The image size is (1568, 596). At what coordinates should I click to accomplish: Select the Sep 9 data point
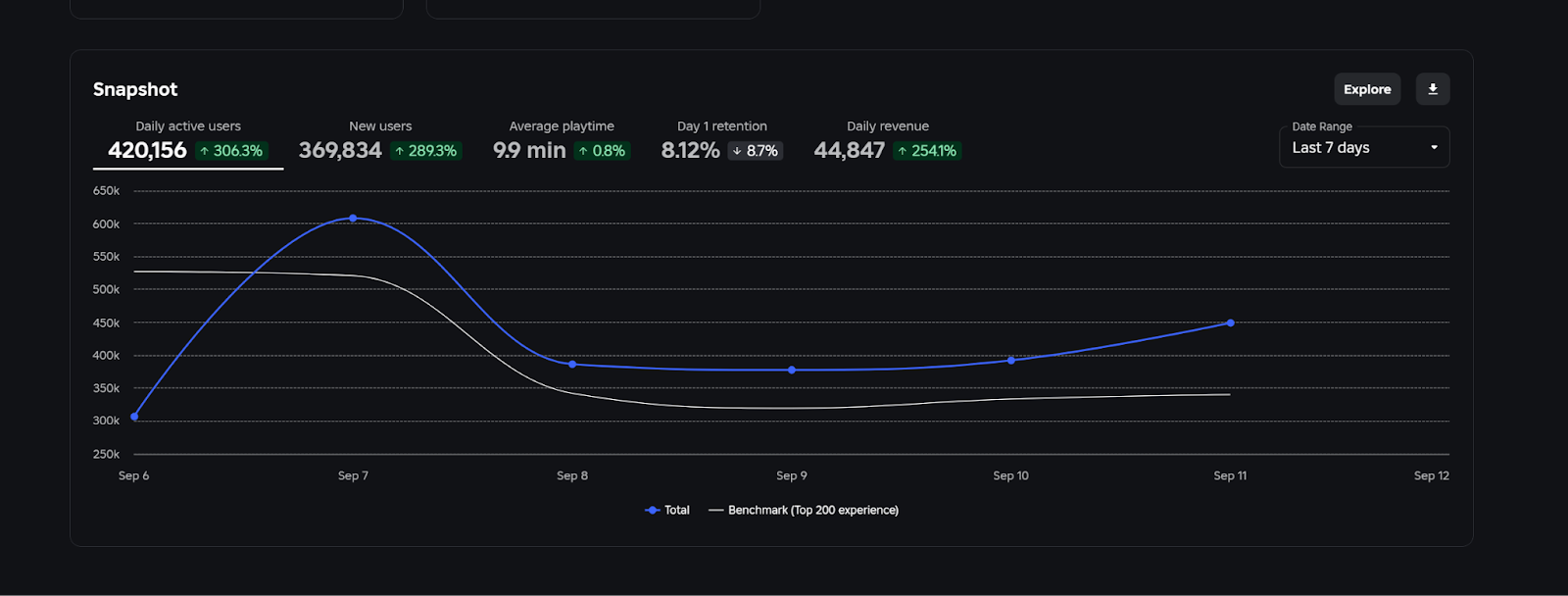tap(792, 370)
